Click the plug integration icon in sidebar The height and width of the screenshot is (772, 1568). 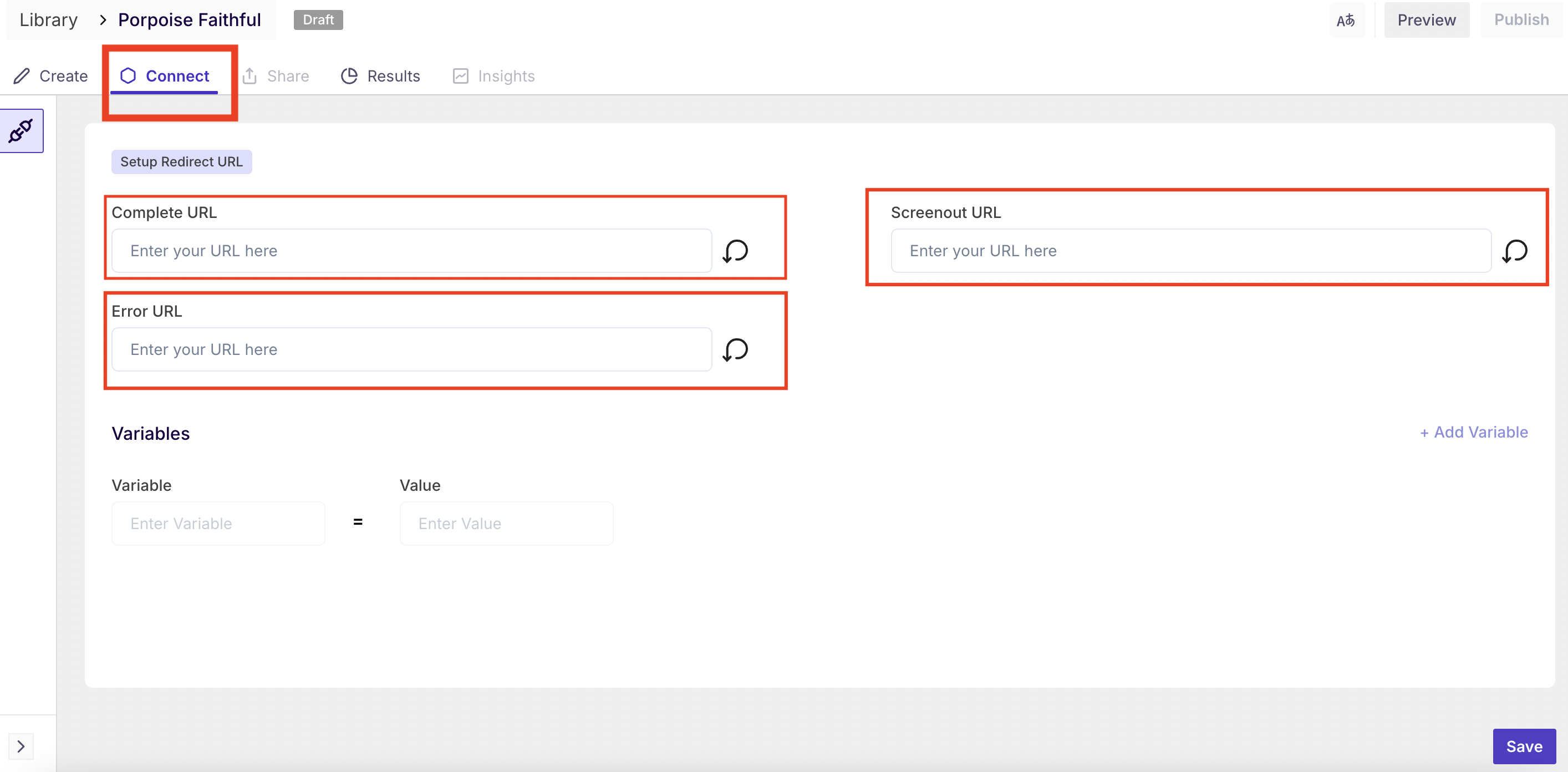click(x=21, y=131)
